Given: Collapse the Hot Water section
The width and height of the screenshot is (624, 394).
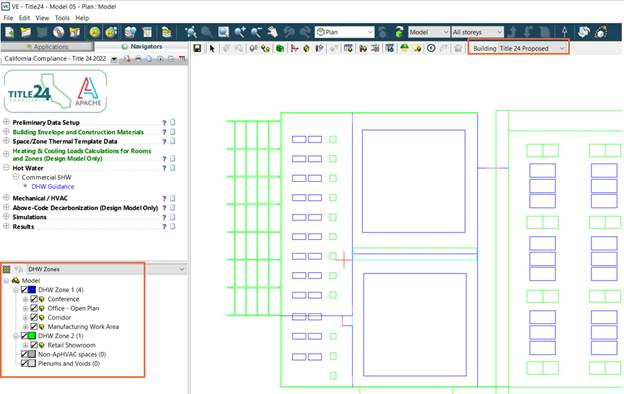Looking at the screenshot, I should (x=6, y=168).
